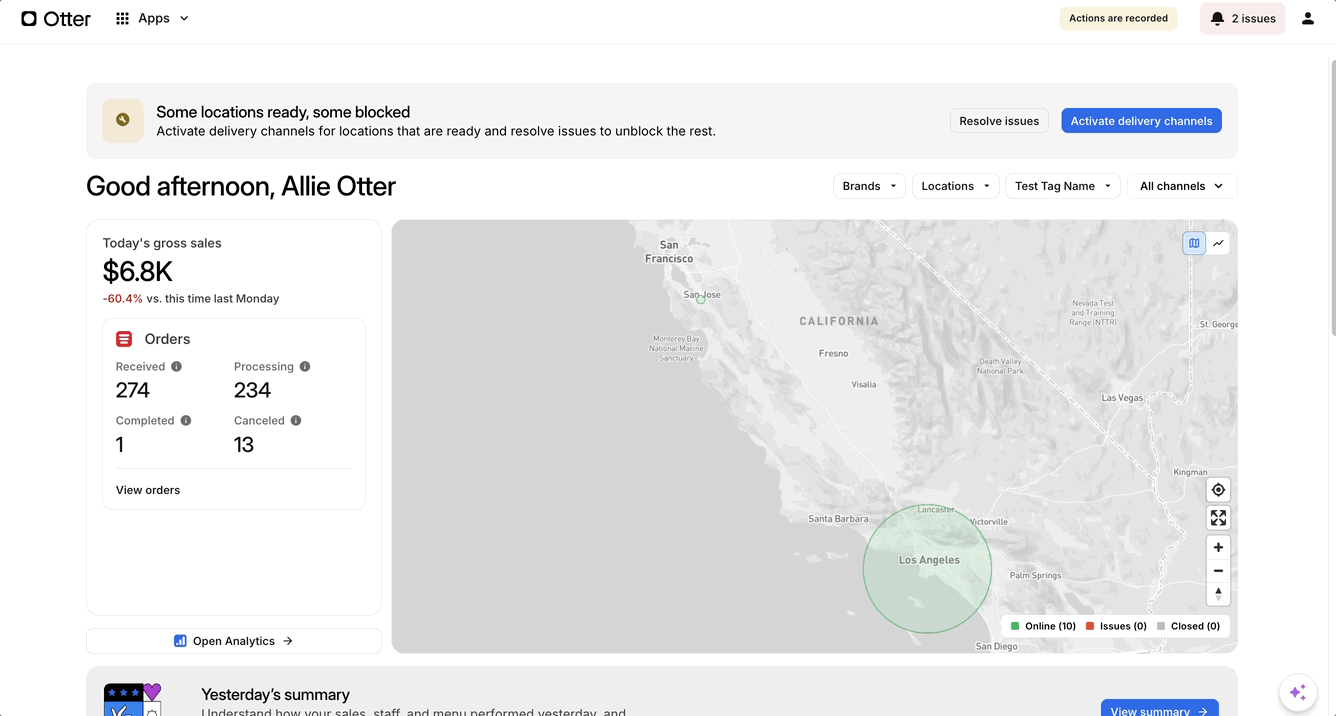Zoom in on the map
The height and width of the screenshot is (716, 1336).
pyautogui.click(x=1218, y=547)
